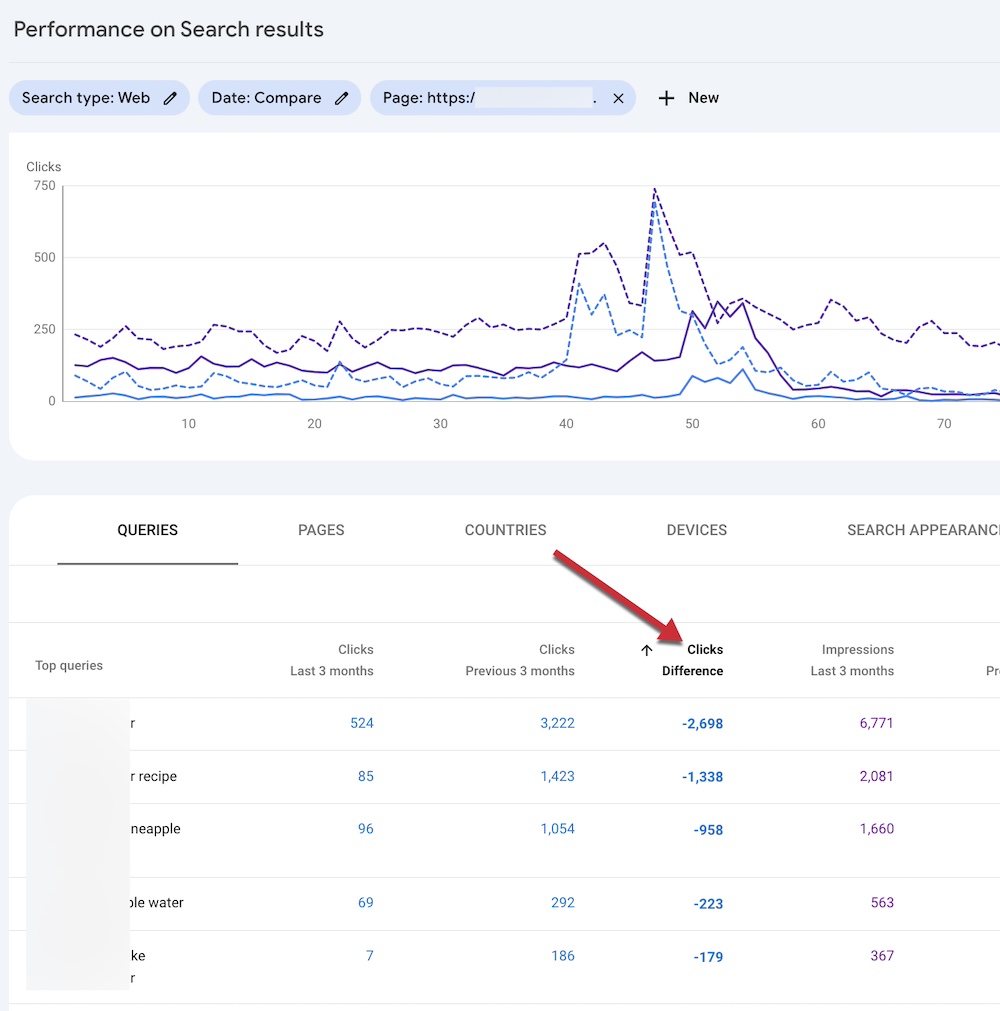Image resolution: width=1000 pixels, height=1011 pixels.
Task: Select the QUERIES tab
Action: coord(147,530)
